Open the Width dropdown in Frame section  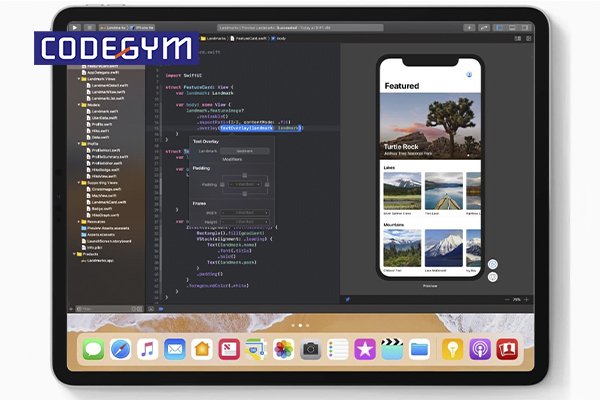pyautogui.click(x=243, y=213)
